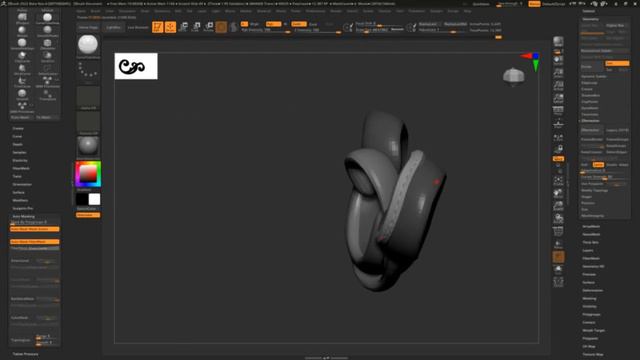Click the Gizmo 3D icon
640x360 pixels.
click(x=221, y=27)
